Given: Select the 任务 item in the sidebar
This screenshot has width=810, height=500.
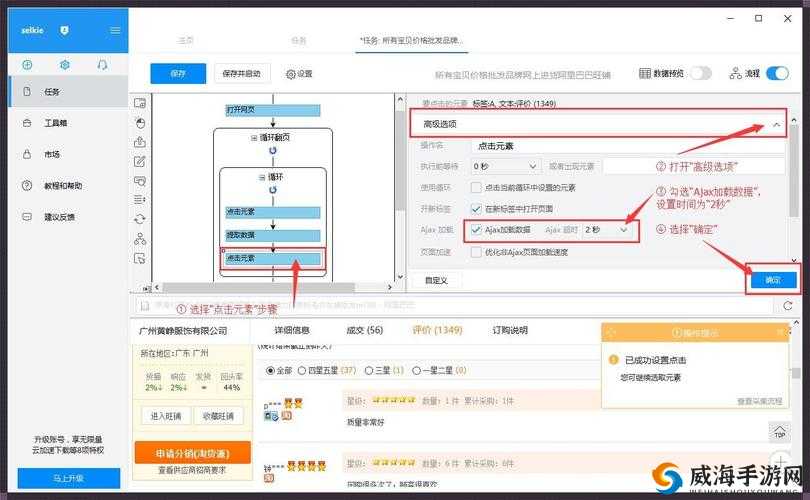Looking at the screenshot, I should pyautogui.click(x=69, y=91).
